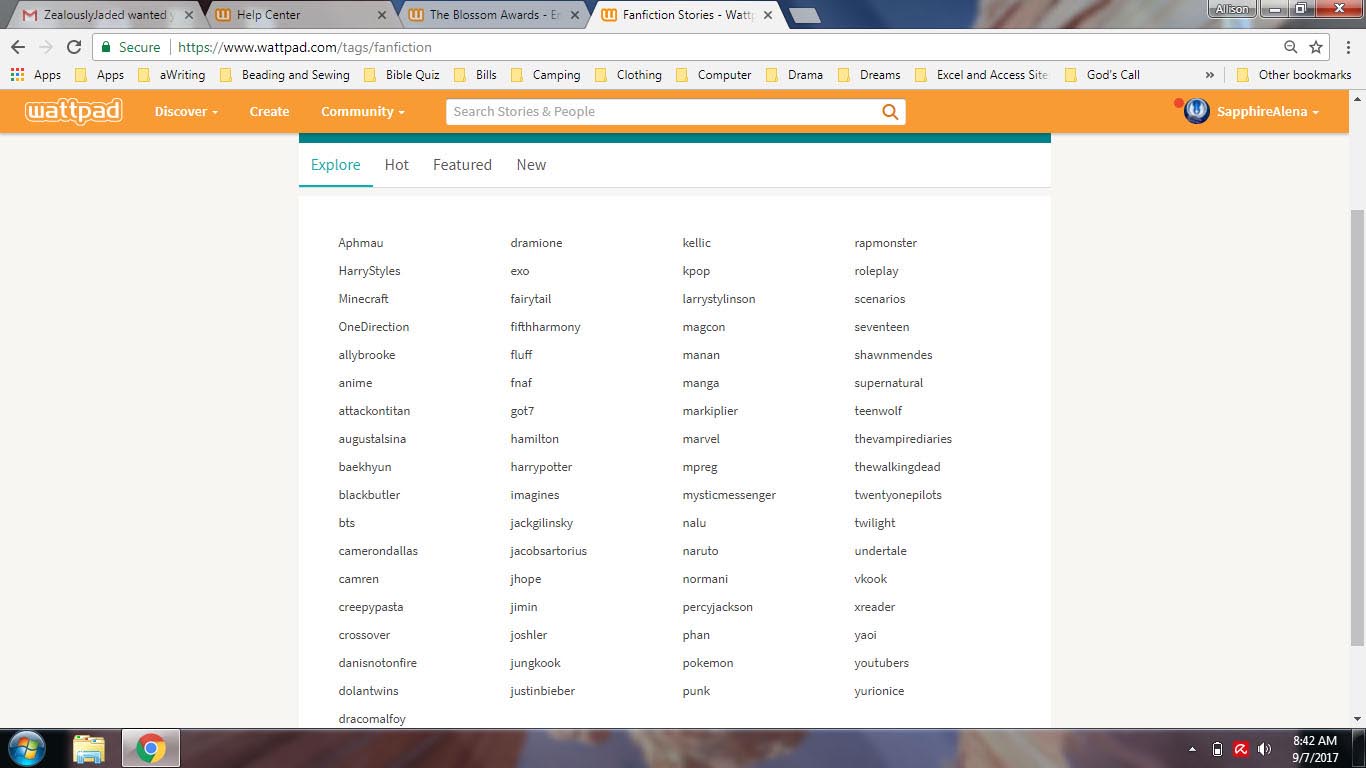Viewport: 1366px width, 768px height.
Task: Click the orange search magnifier icon
Action: point(890,112)
